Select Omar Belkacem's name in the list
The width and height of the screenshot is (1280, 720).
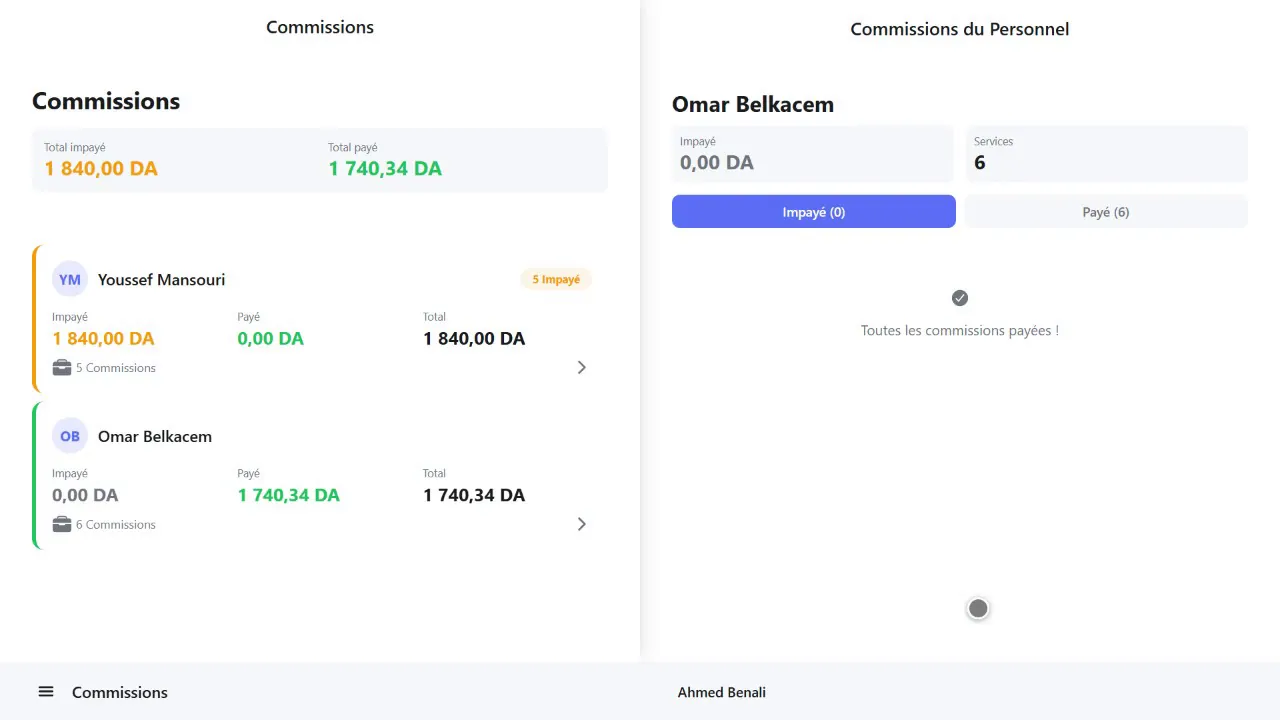pos(155,437)
